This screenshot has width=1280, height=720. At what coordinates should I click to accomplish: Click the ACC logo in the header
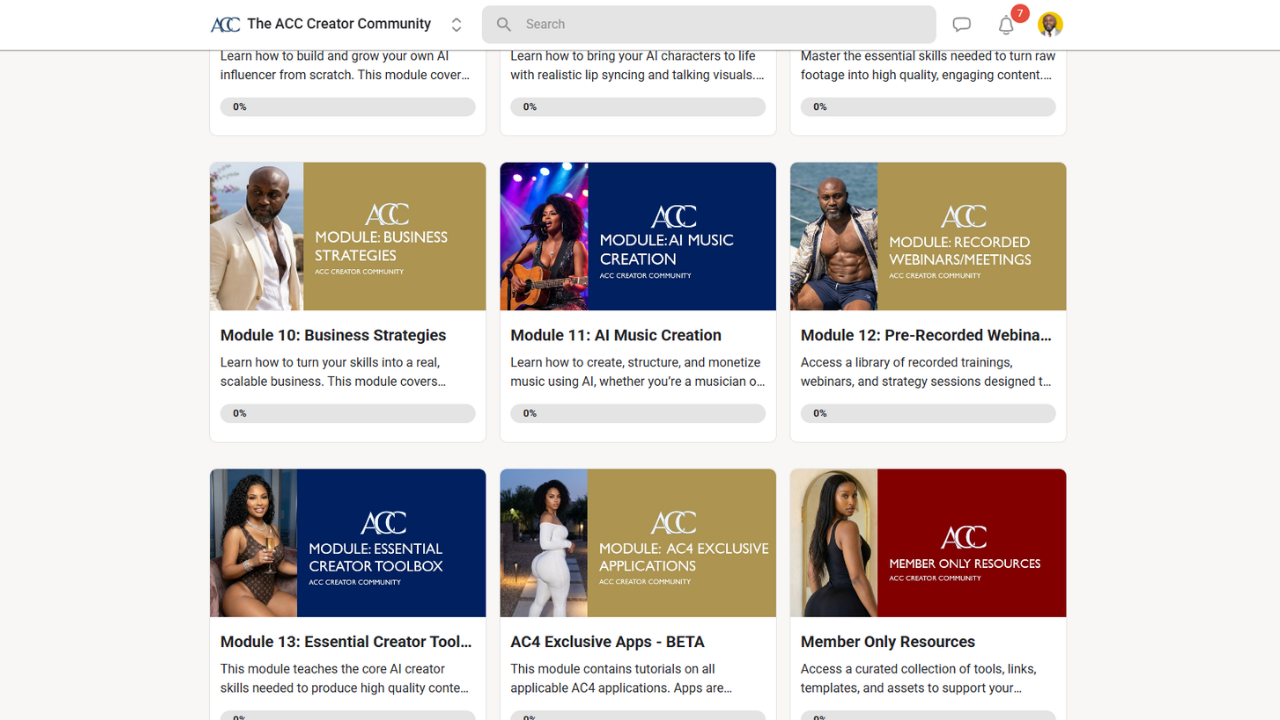pos(225,24)
